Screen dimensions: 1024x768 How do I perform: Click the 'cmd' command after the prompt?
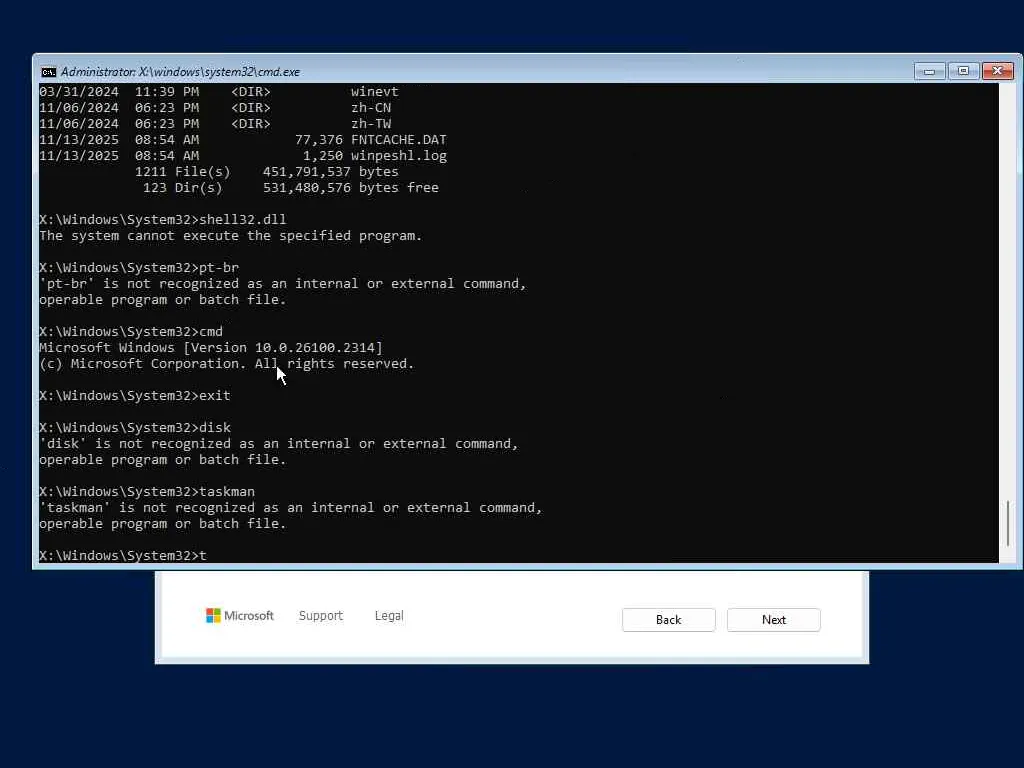[x=211, y=332]
